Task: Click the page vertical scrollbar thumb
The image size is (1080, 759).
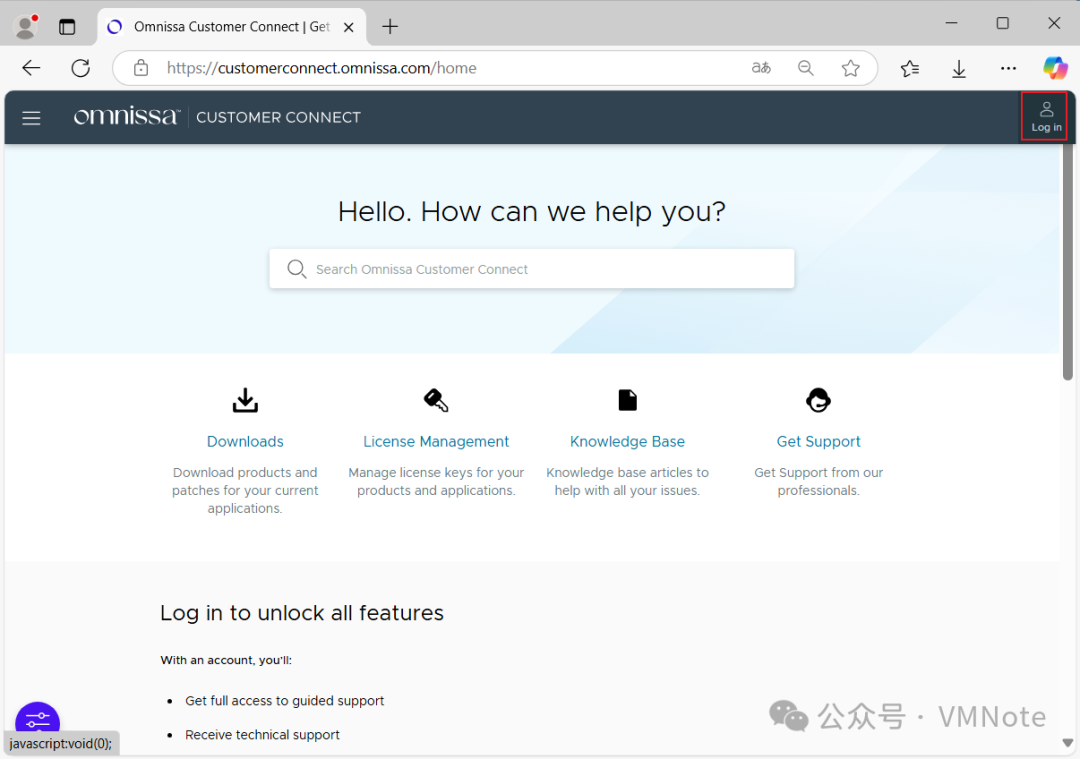Action: 1068,262
